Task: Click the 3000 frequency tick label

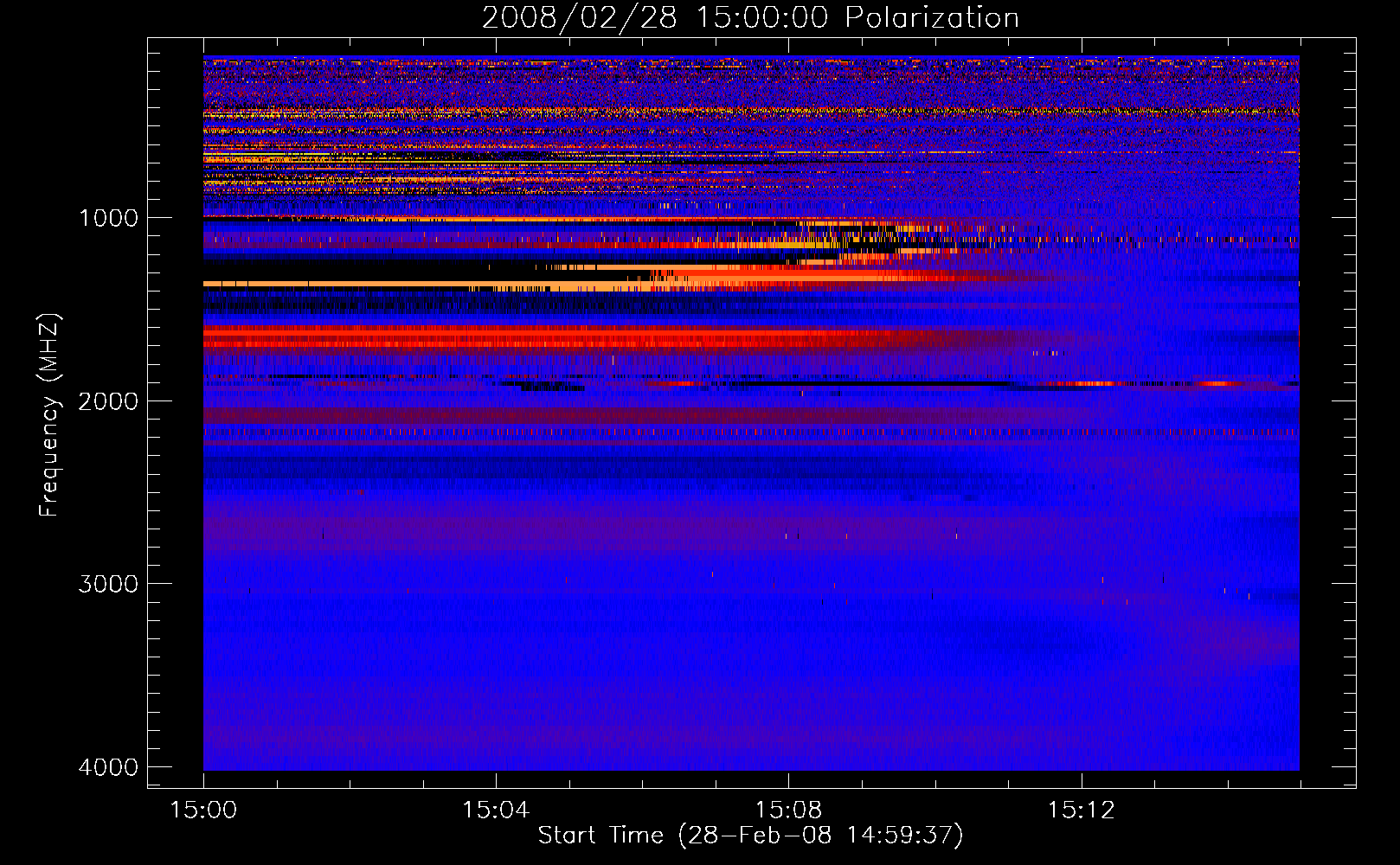Action: [108, 584]
